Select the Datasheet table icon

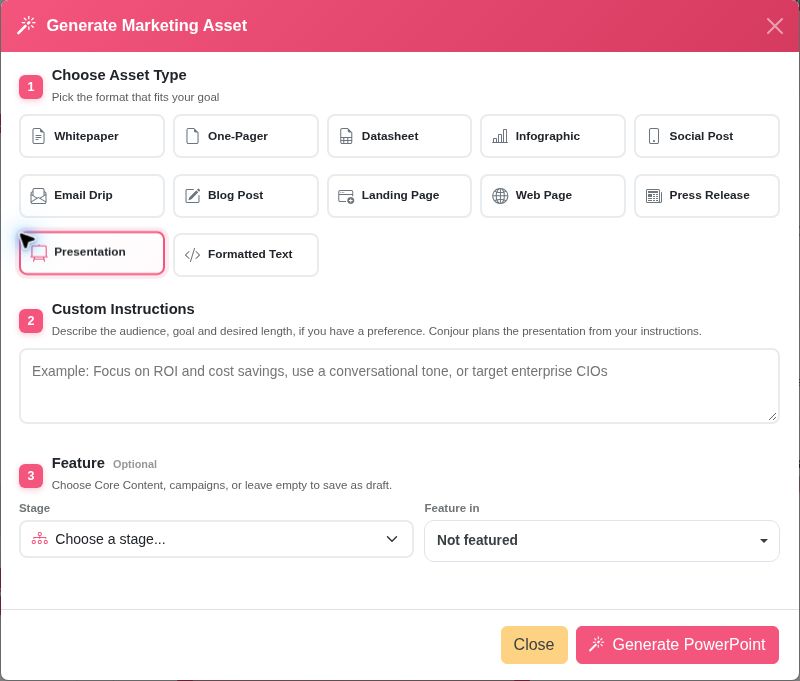click(x=346, y=136)
